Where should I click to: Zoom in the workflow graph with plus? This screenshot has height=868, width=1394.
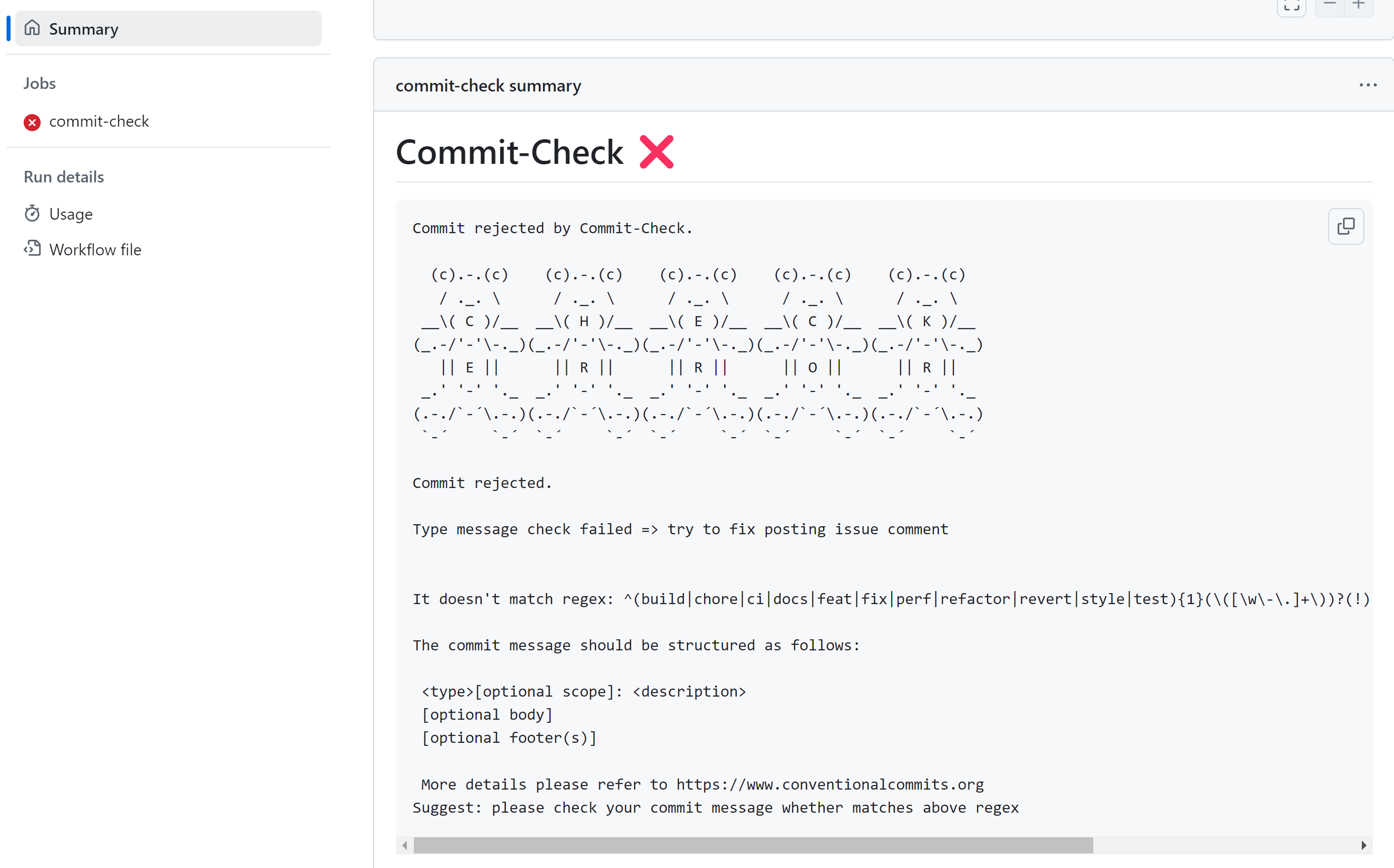[1358, 5]
